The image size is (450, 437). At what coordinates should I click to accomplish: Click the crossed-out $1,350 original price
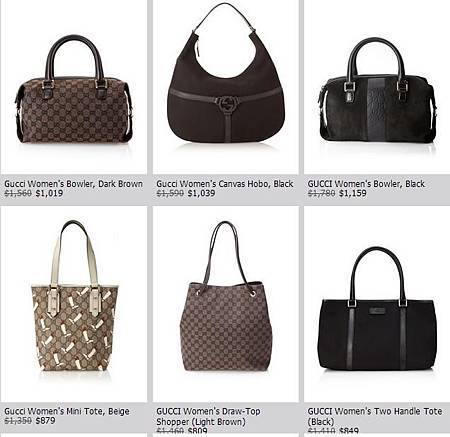[18, 421]
